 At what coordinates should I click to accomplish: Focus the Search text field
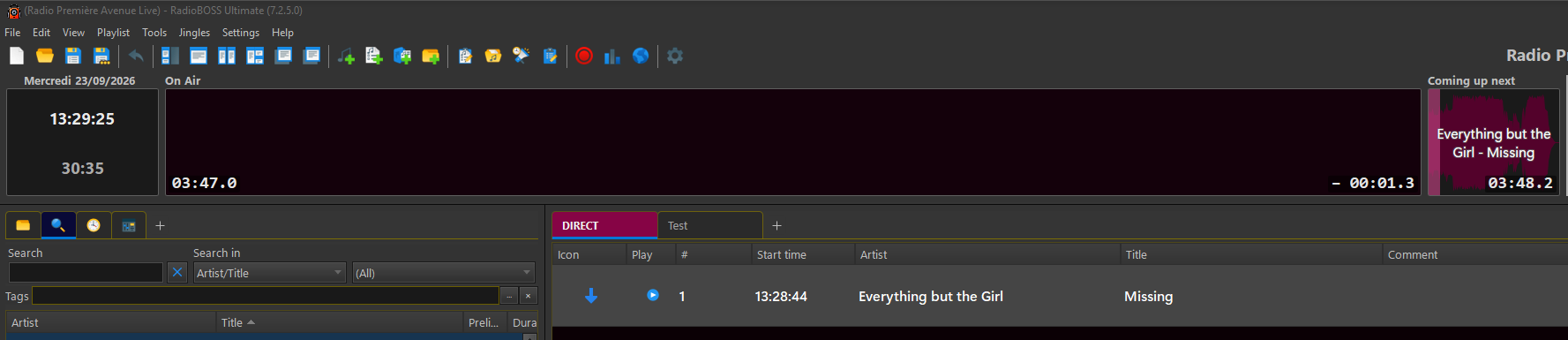(x=86, y=273)
